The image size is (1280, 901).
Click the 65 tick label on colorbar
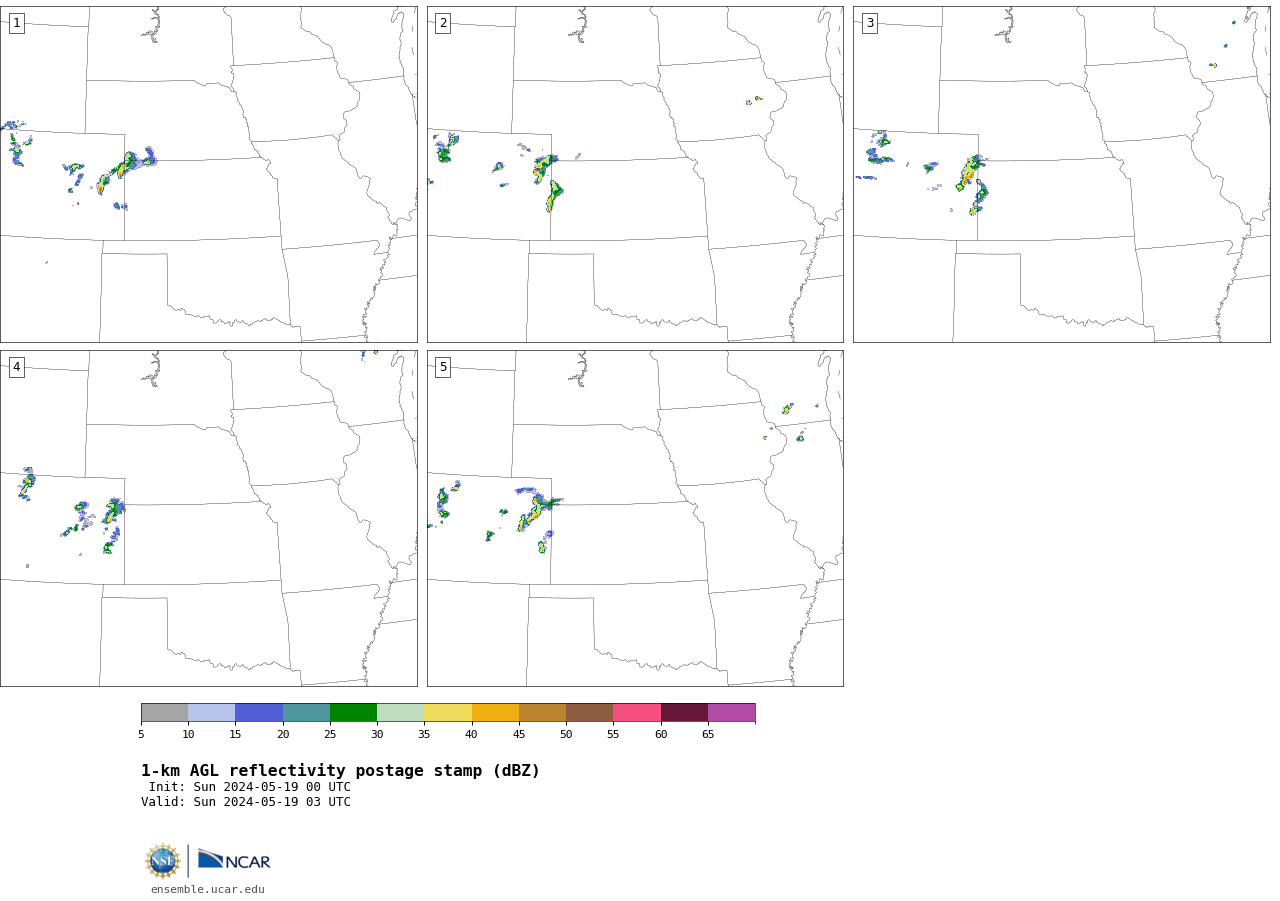[x=708, y=735]
